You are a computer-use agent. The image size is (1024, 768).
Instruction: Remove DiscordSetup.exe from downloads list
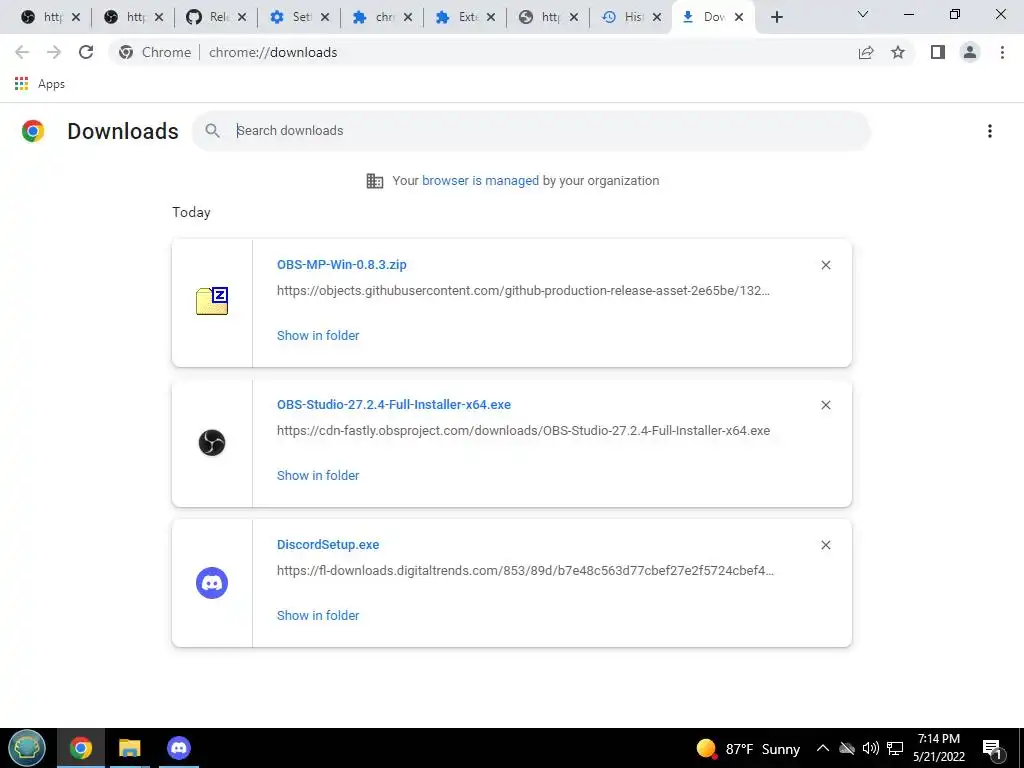(x=825, y=545)
